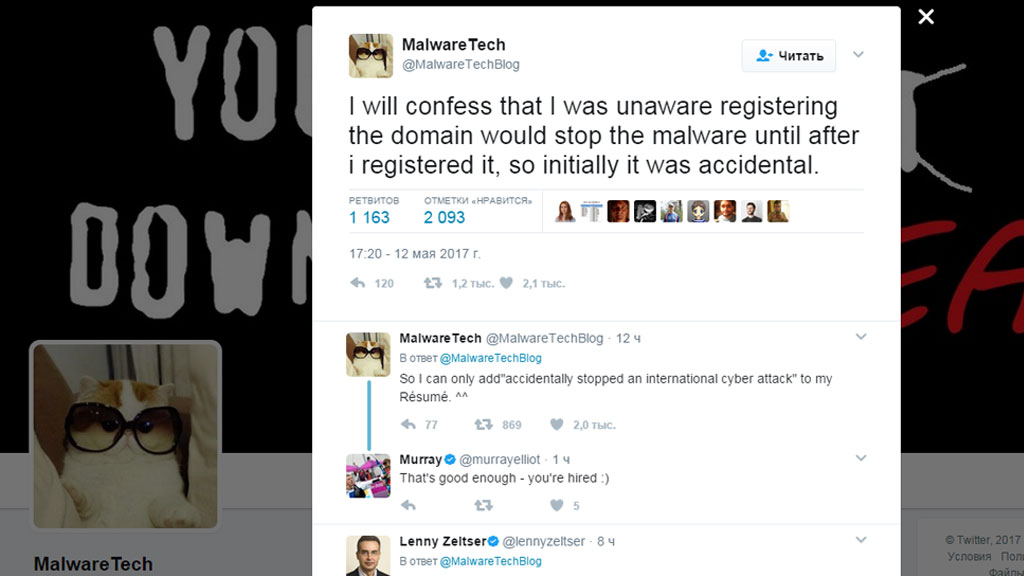Retweet the main MalwareTech tweet

tap(432, 284)
